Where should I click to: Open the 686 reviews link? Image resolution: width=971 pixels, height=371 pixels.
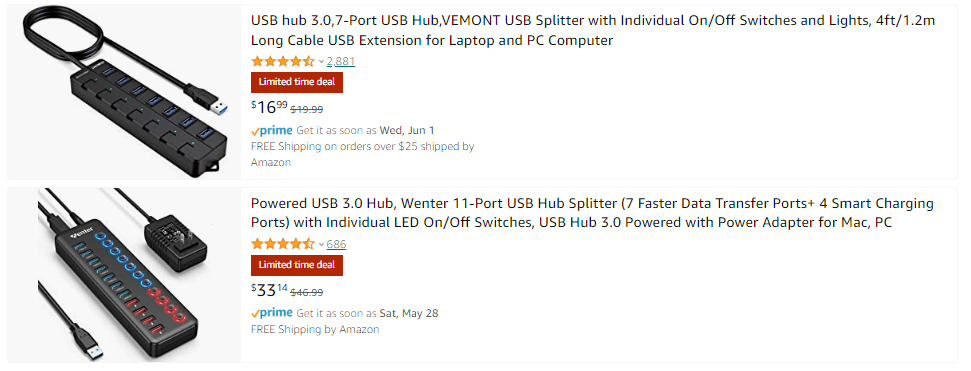(x=336, y=244)
